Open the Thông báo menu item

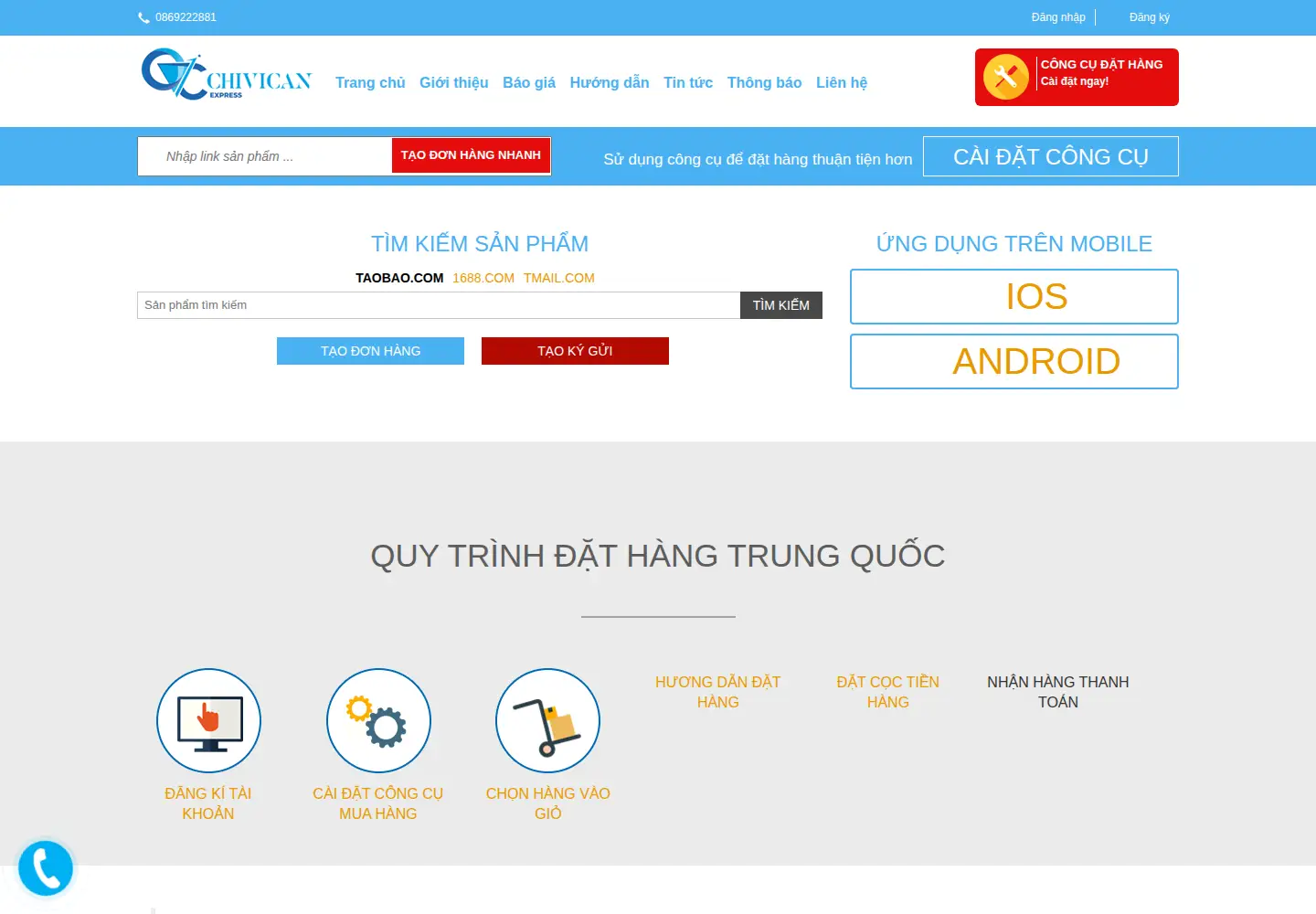tap(764, 82)
